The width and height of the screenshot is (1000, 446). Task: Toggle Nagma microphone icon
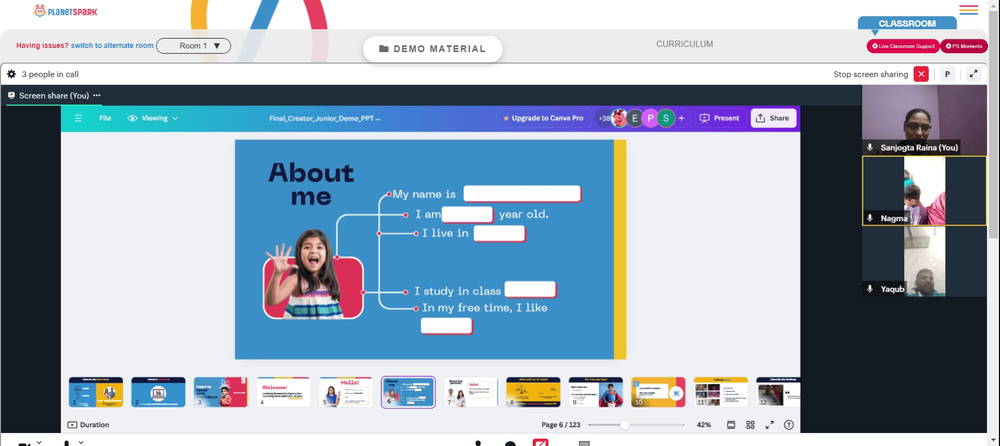click(x=870, y=218)
